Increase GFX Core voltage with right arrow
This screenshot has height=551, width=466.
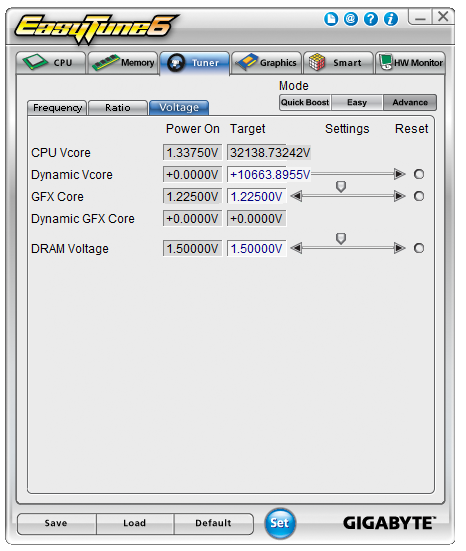click(400, 196)
